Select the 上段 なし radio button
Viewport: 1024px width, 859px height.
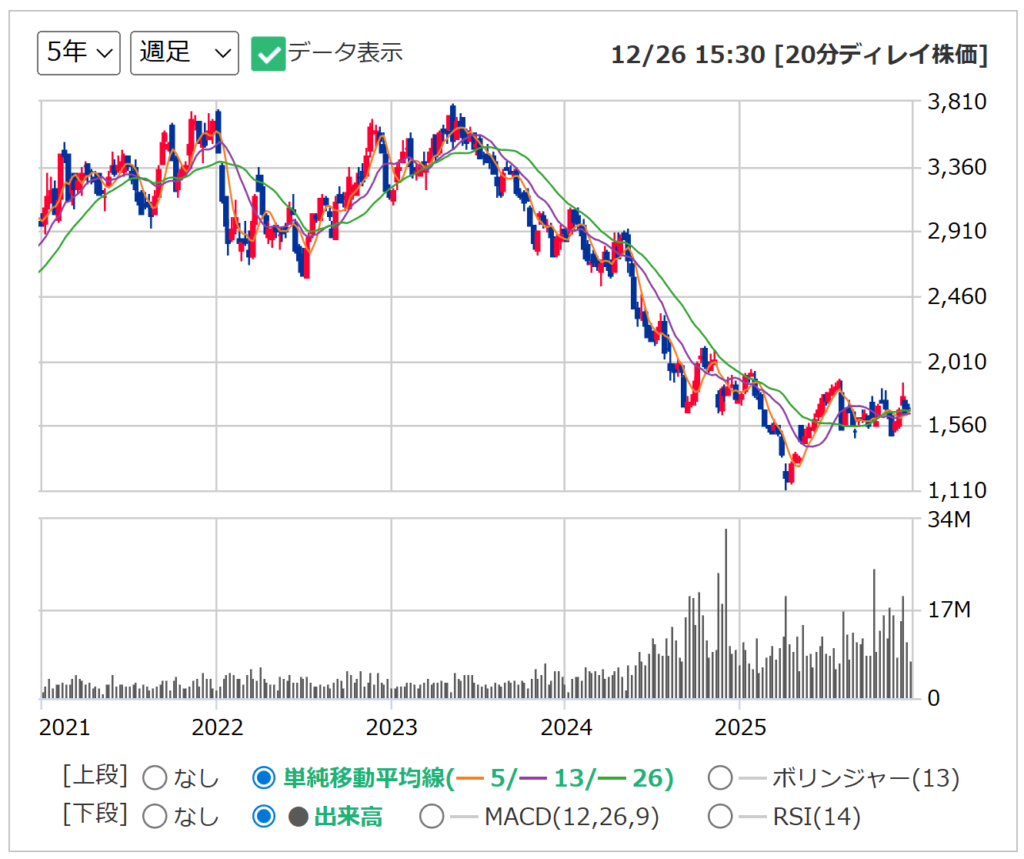(155, 778)
